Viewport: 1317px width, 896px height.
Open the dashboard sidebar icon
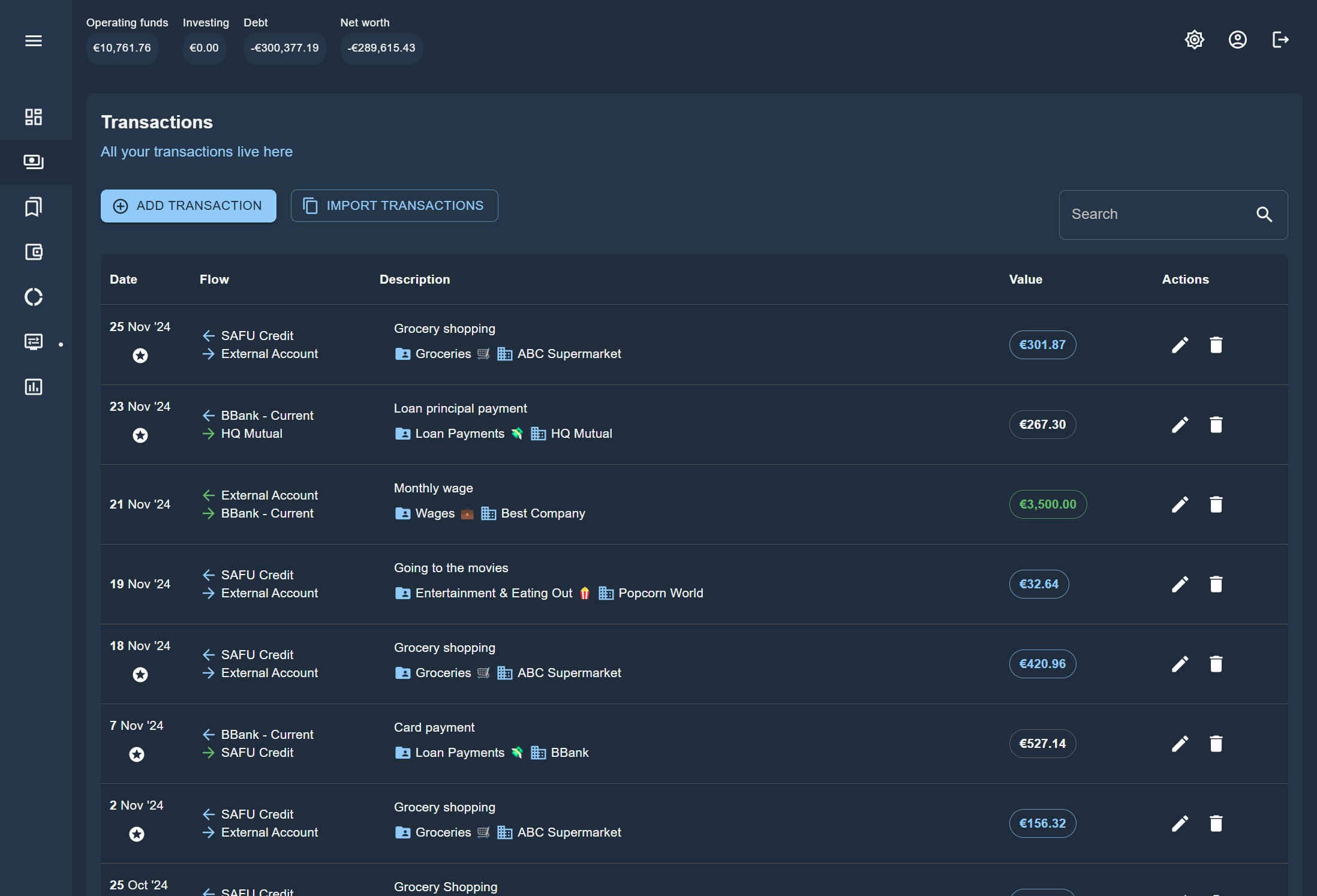(34, 117)
